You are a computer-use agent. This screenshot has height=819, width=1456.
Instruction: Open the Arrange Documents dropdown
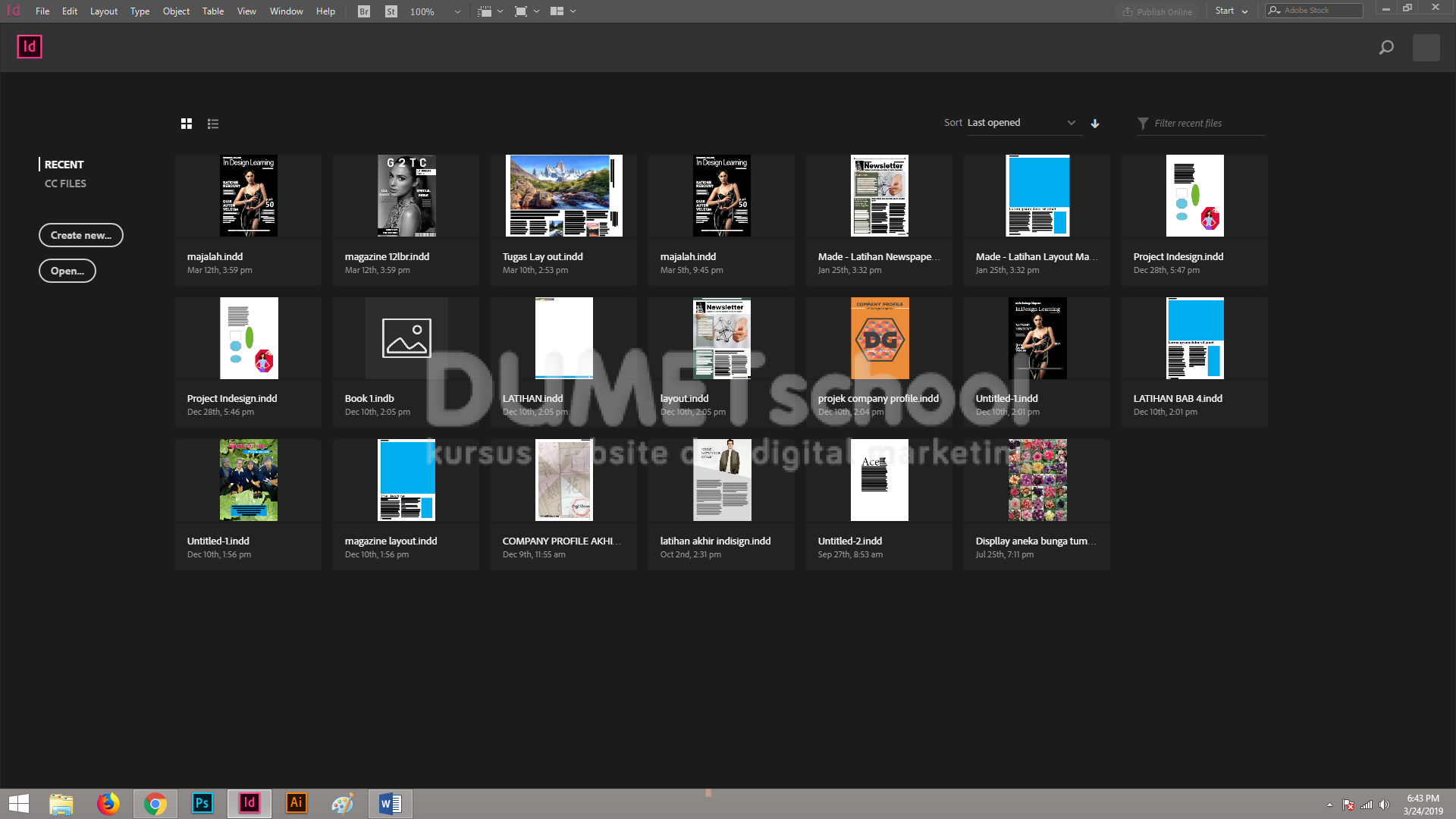563,11
